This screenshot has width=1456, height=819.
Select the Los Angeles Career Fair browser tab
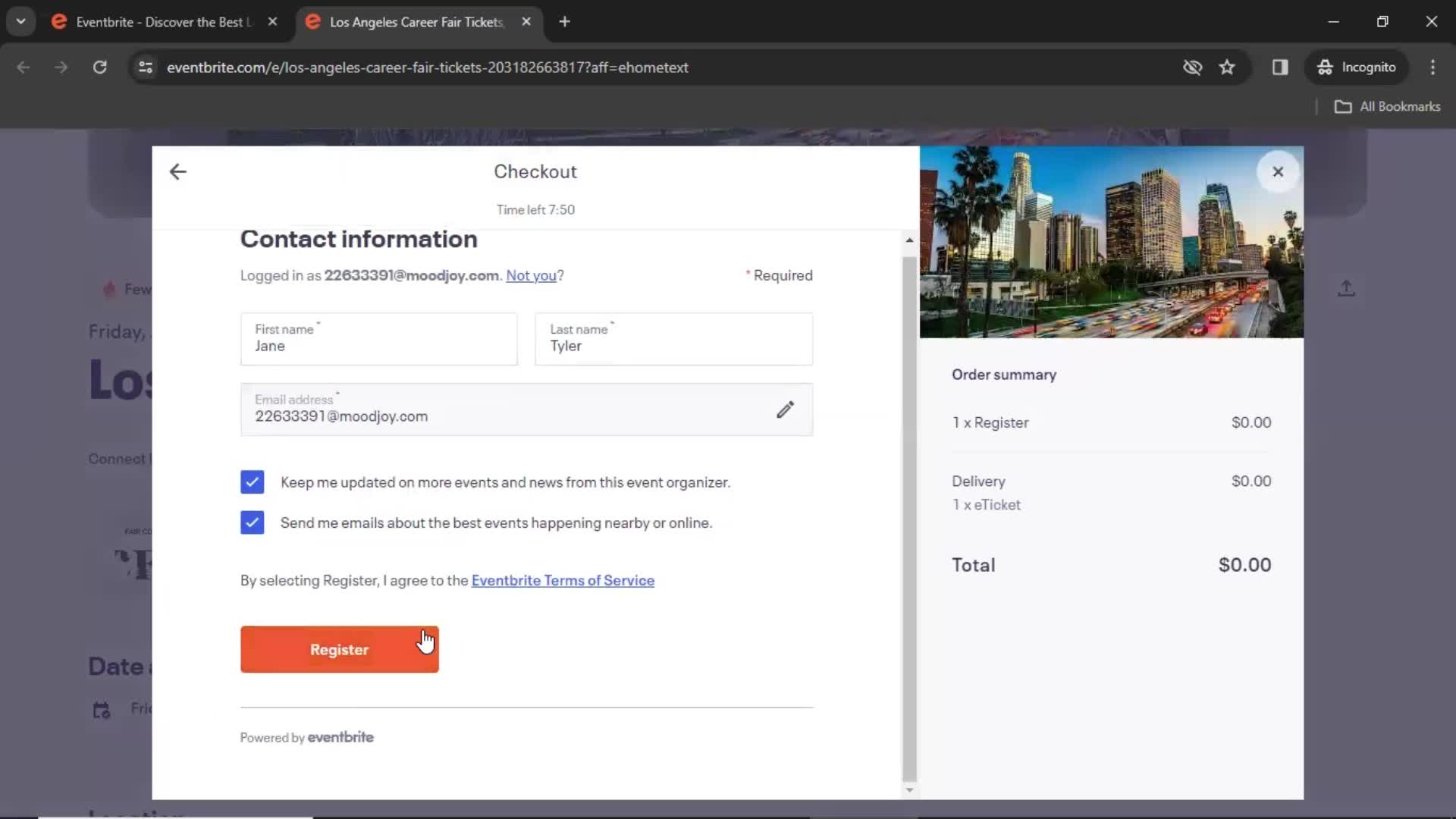point(417,22)
